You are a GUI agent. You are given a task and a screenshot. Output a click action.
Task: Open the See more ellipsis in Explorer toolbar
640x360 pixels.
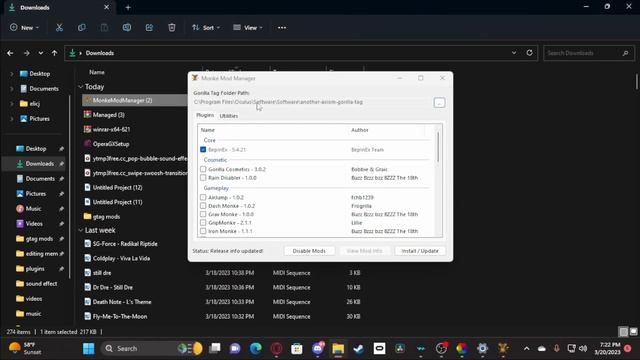(282, 28)
